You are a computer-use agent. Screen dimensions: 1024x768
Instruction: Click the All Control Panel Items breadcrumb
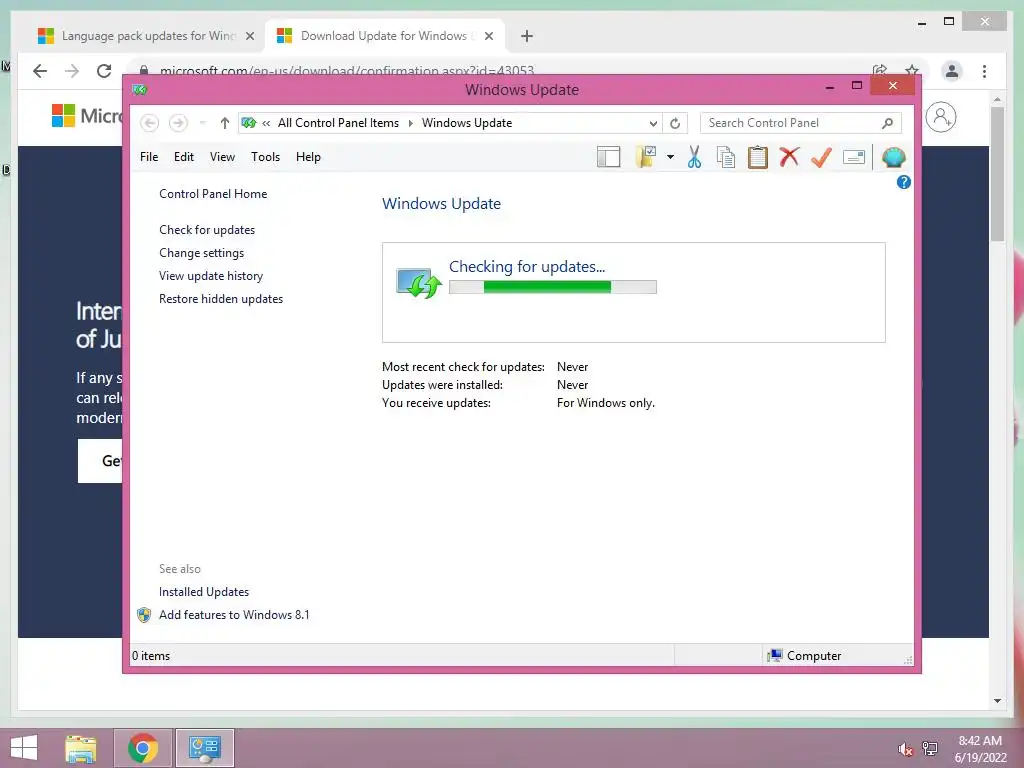point(338,123)
